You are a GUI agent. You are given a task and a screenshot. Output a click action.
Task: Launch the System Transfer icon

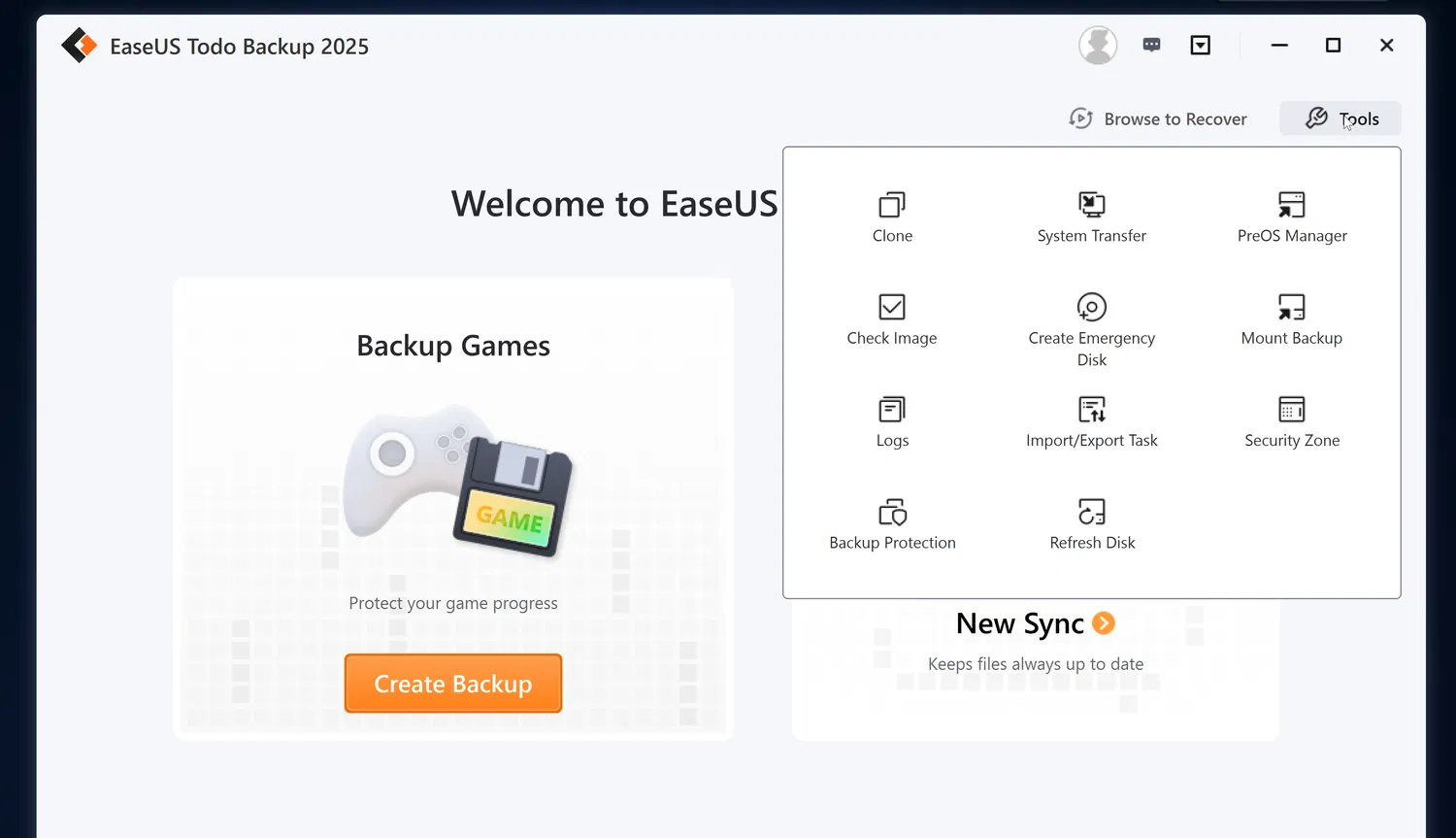tap(1092, 204)
